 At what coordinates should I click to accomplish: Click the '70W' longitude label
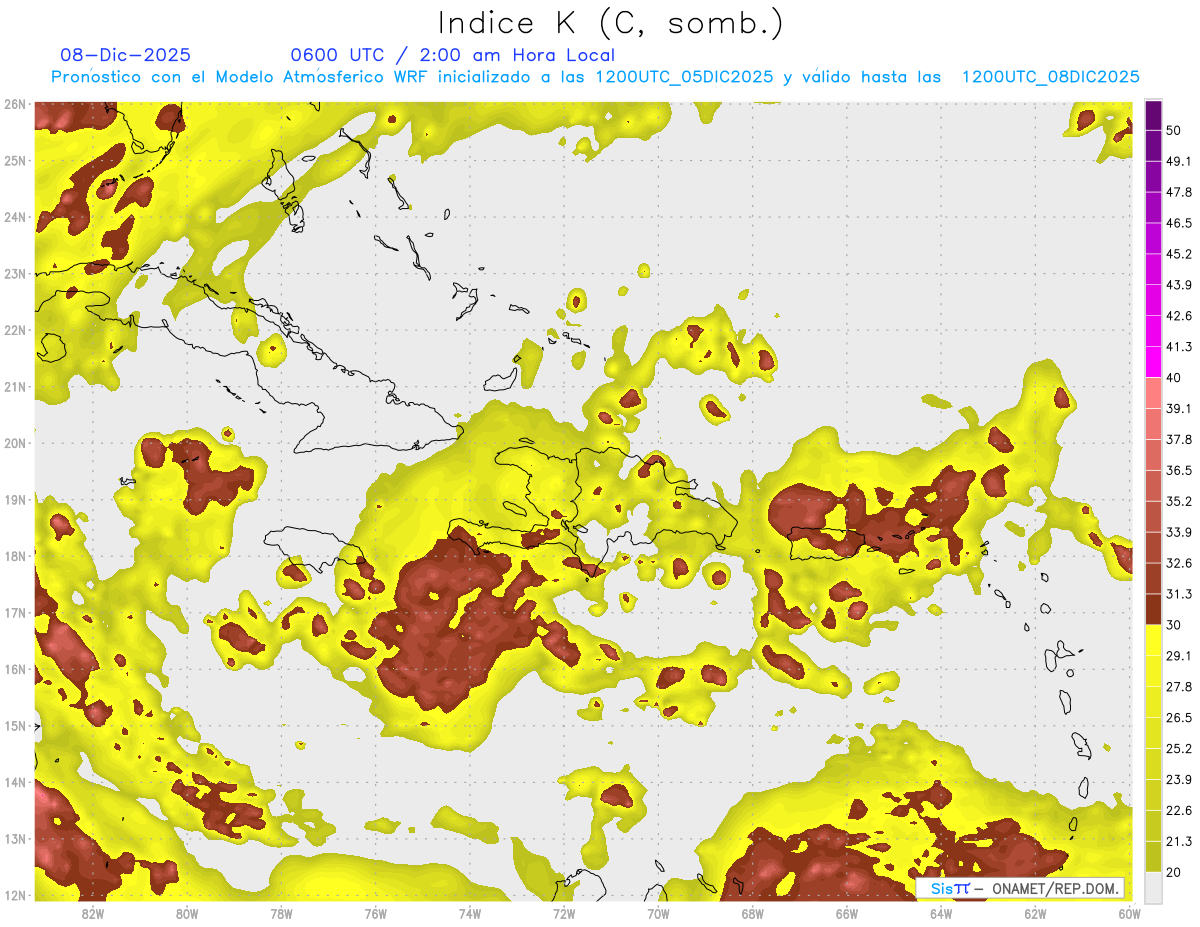pos(658,914)
